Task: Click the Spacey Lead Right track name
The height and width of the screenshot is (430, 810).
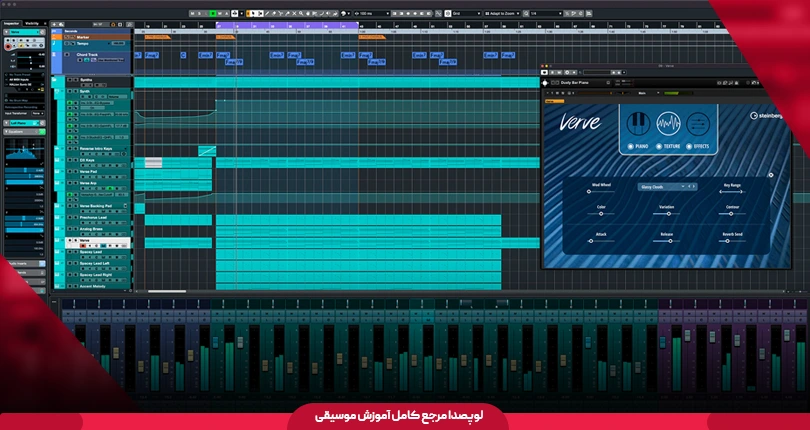Action: point(96,275)
